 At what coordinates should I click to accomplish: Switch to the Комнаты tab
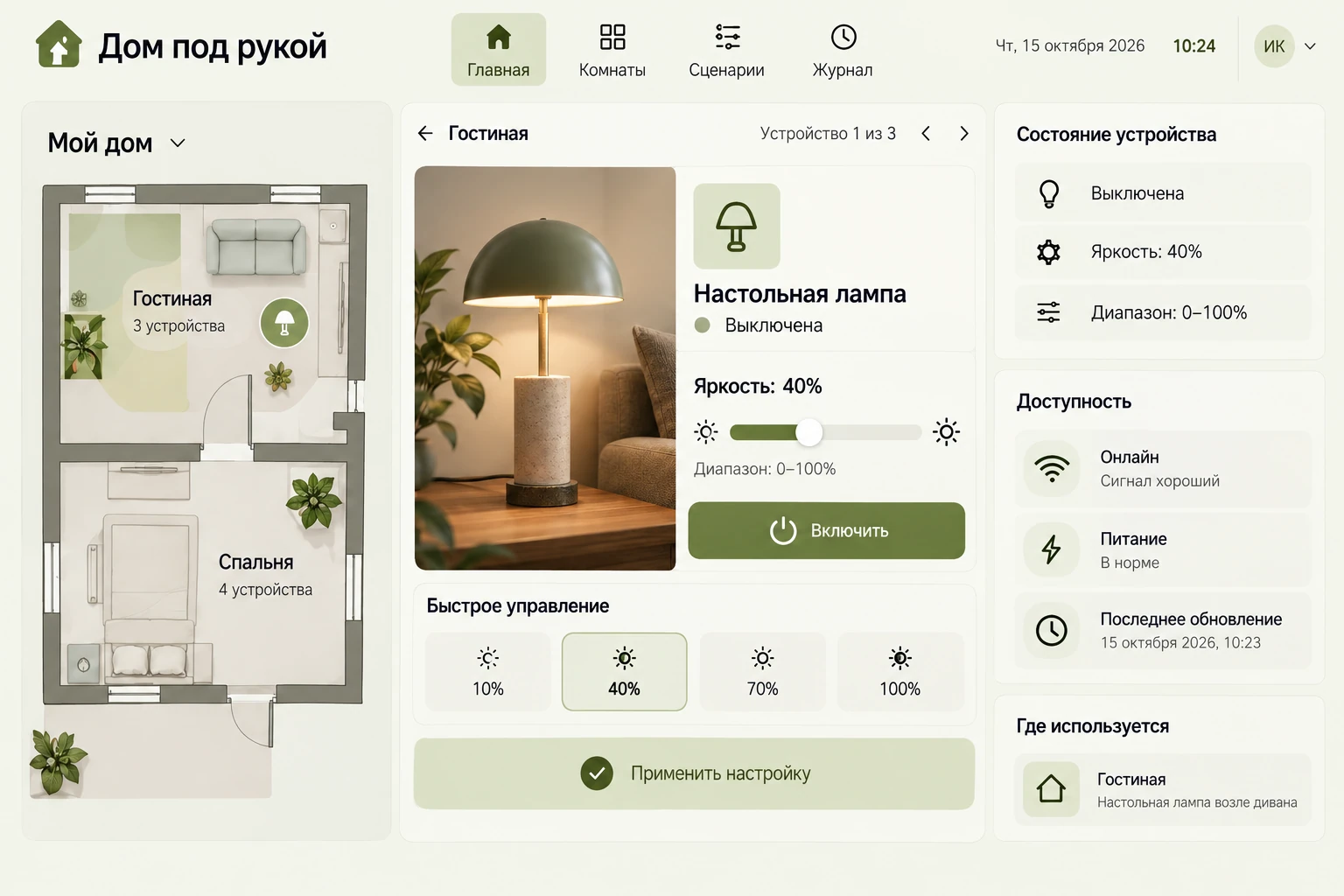612,50
